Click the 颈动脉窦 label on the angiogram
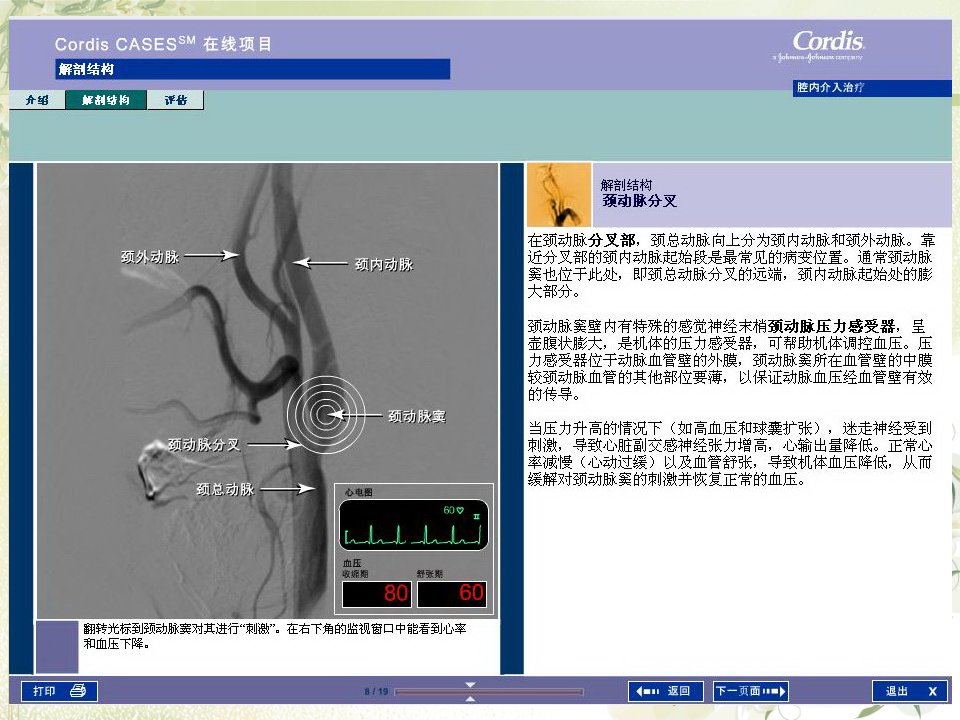This screenshot has height=720, width=960. tap(417, 416)
